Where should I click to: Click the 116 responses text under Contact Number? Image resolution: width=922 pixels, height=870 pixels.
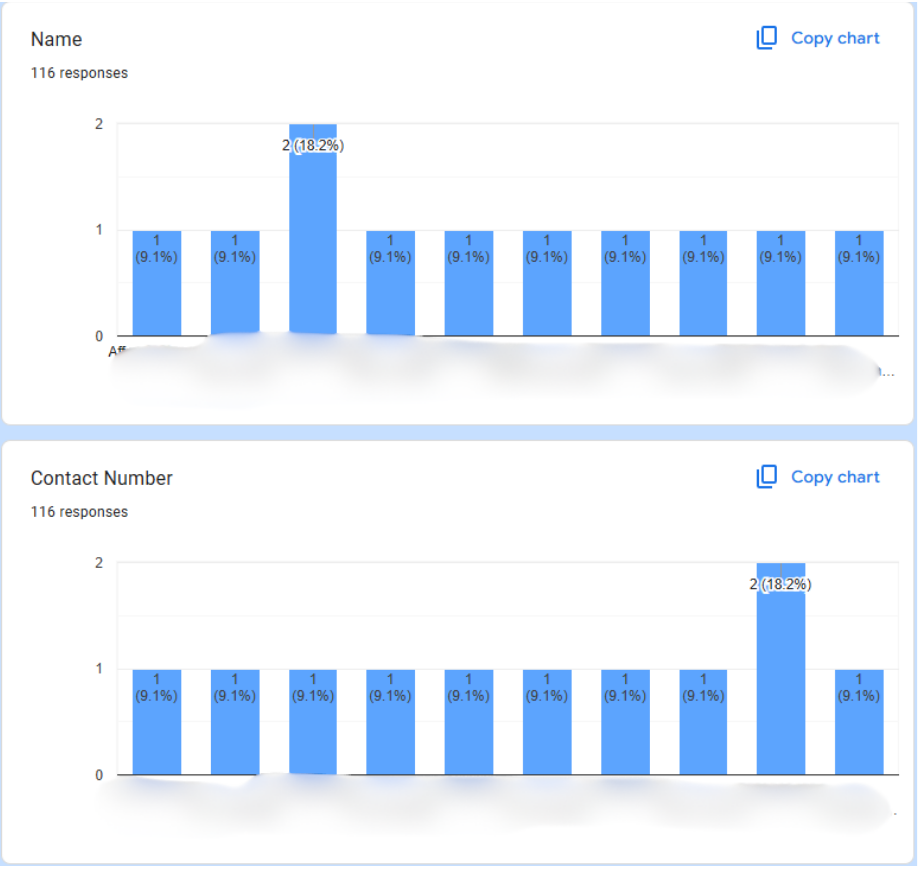[x=79, y=512]
